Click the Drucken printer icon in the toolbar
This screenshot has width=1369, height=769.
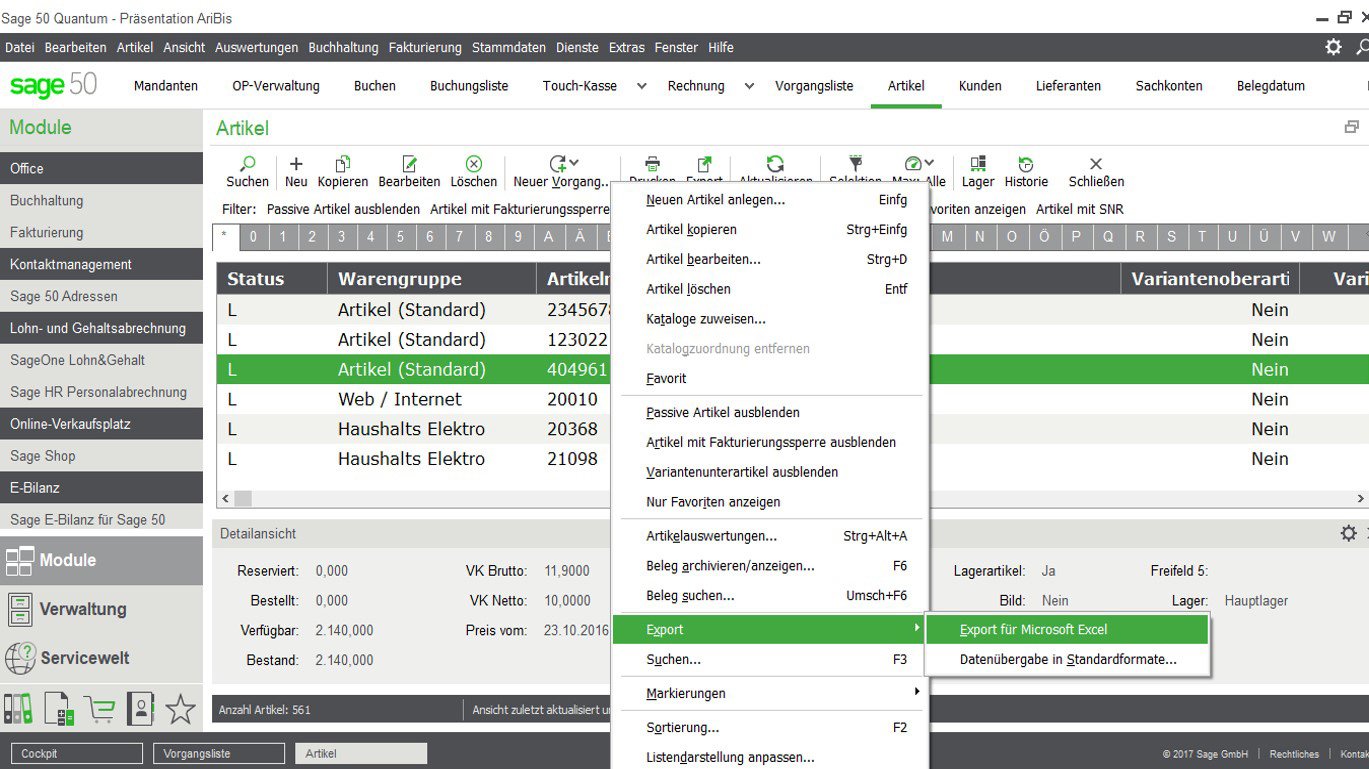[652, 163]
